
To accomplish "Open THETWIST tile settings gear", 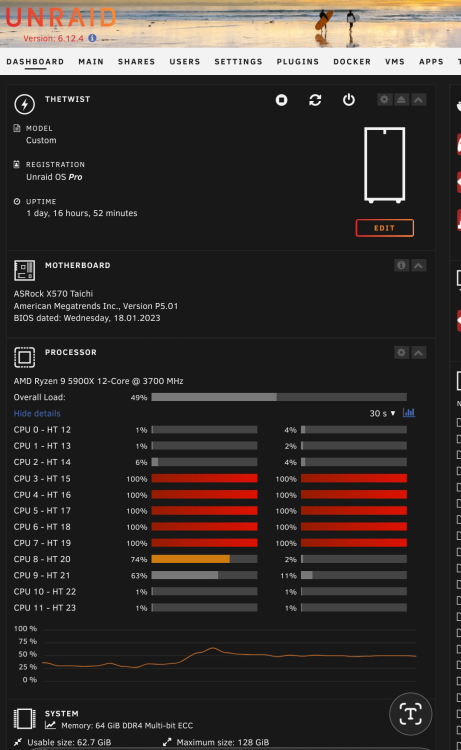I will [x=384, y=99].
